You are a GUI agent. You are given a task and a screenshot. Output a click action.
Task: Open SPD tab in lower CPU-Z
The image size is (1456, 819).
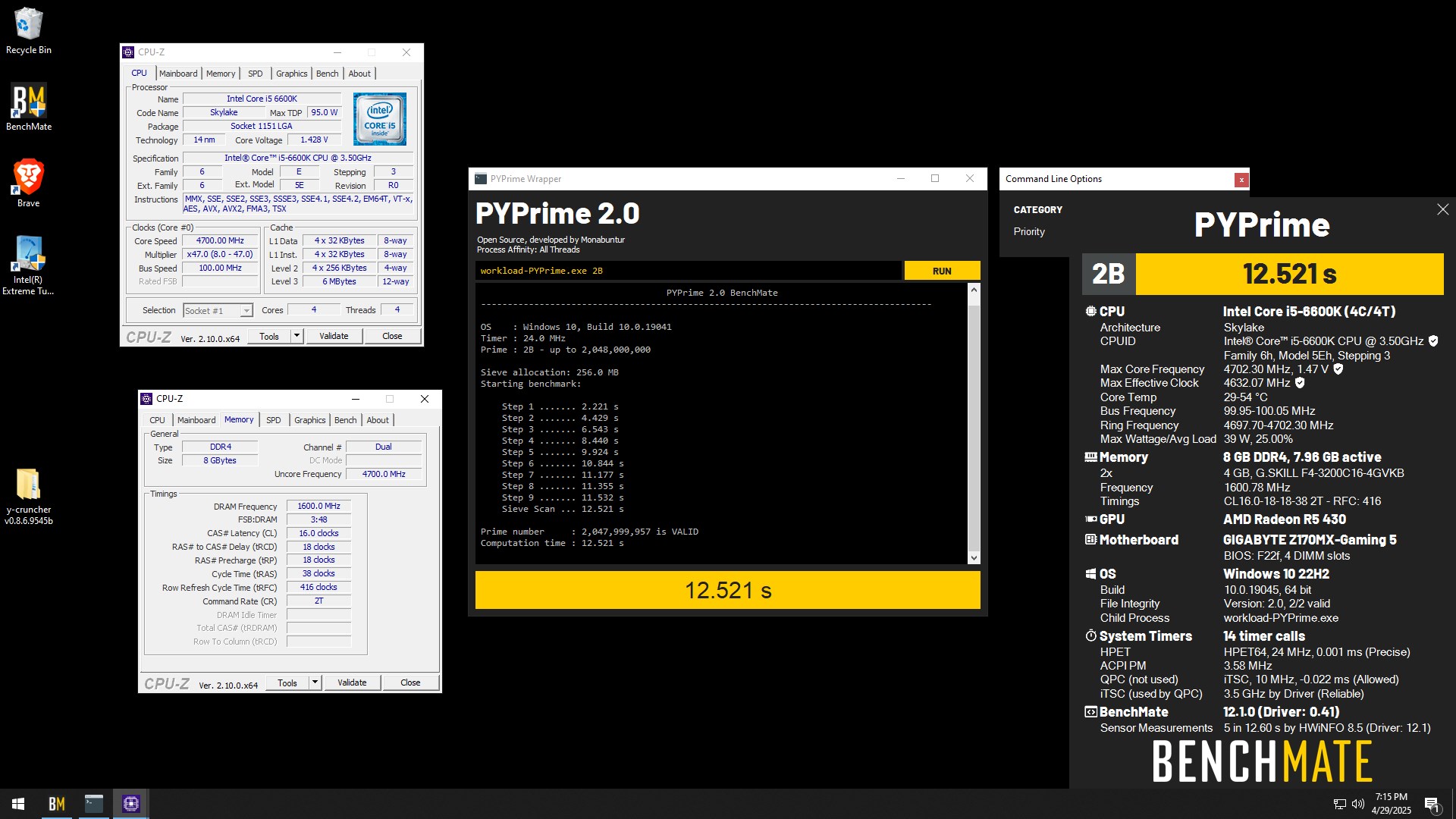pos(274,420)
